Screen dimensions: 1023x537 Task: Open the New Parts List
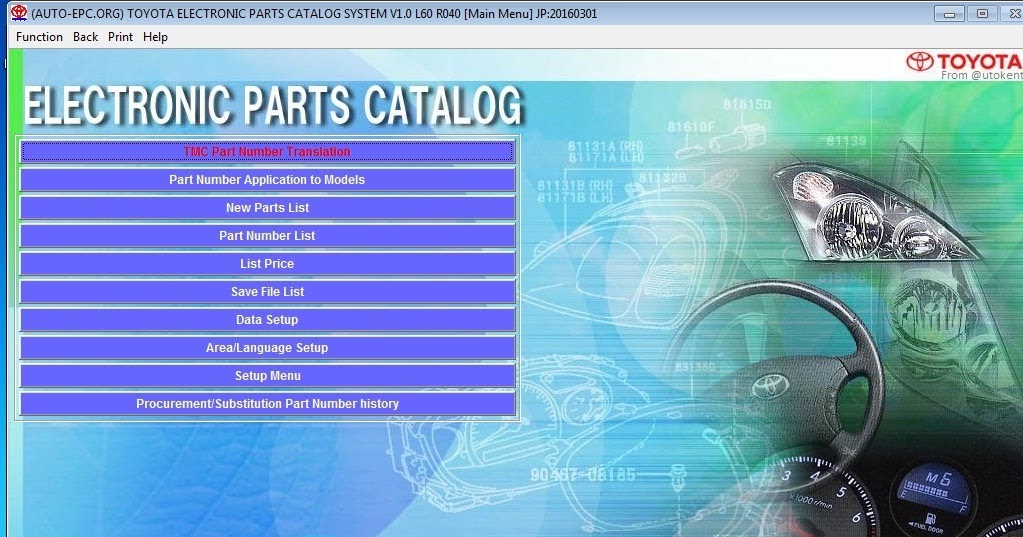267,207
